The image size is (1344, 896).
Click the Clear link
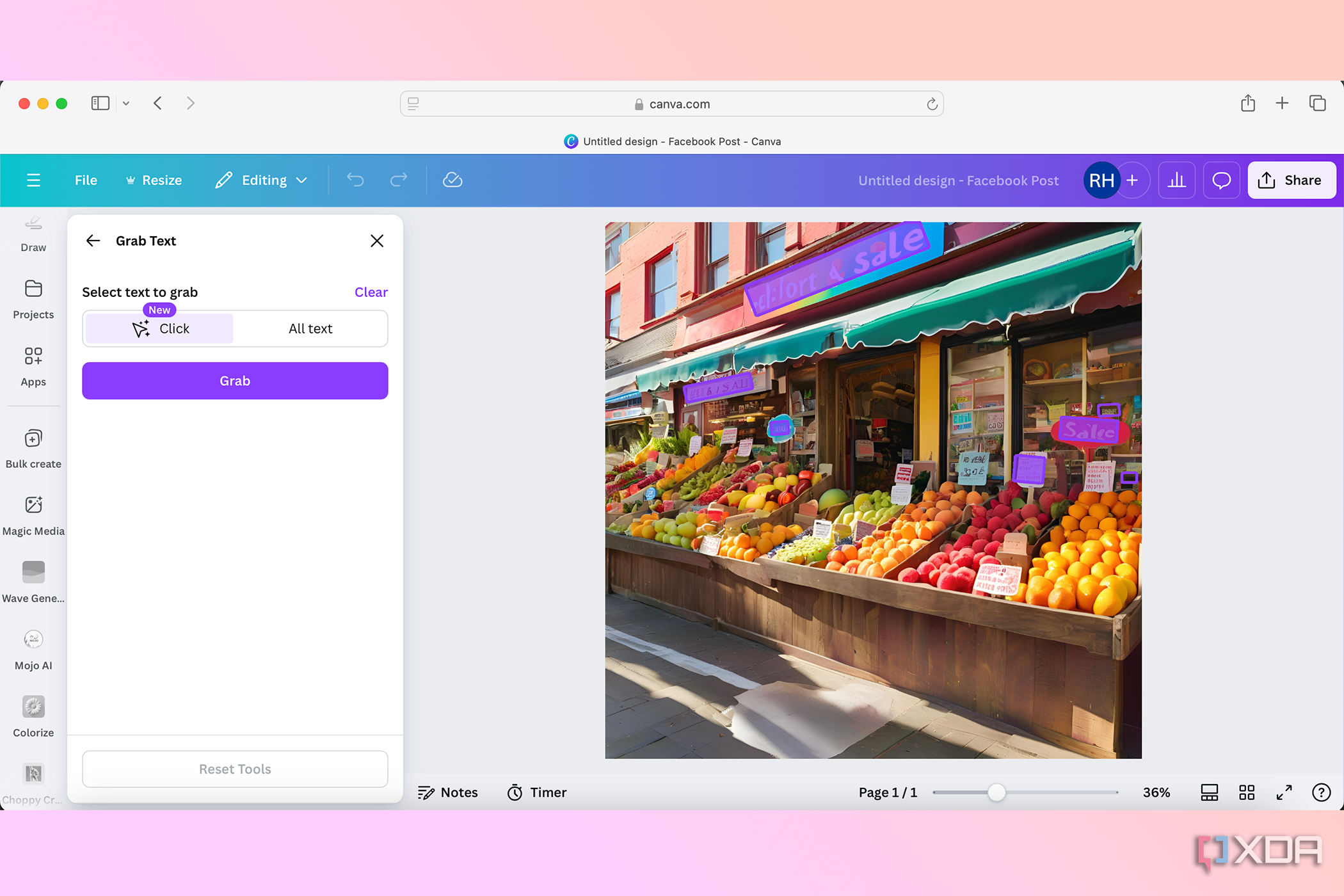click(371, 292)
